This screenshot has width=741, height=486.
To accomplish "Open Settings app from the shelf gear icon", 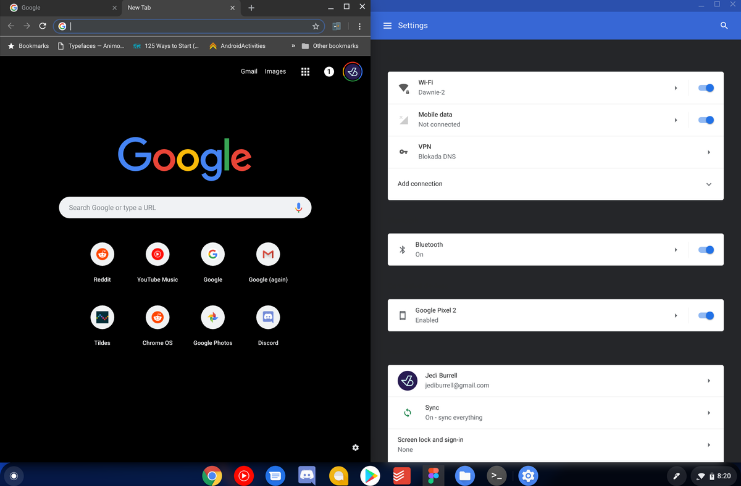I will point(528,476).
